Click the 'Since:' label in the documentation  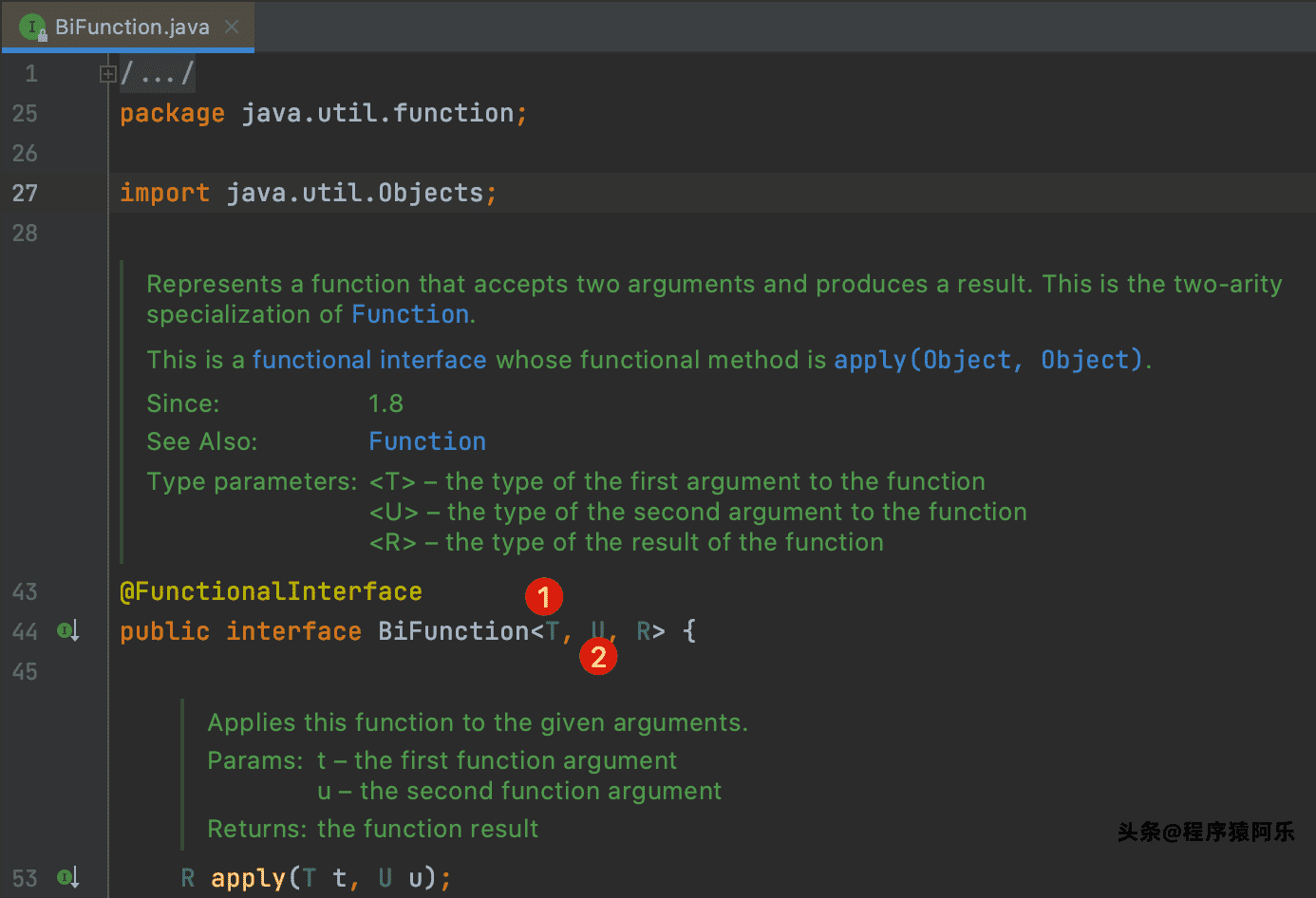[183, 403]
